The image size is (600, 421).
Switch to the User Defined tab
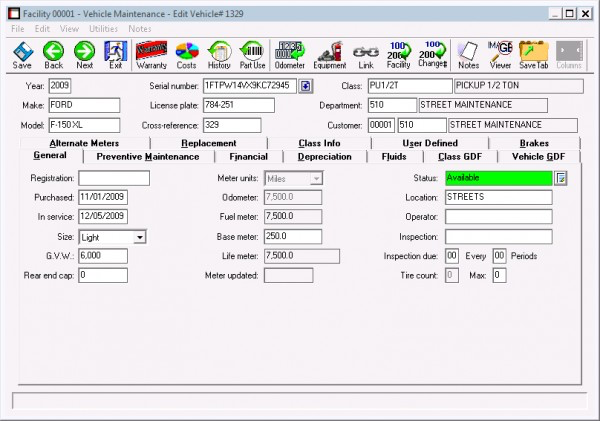pyautogui.click(x=430, y=143)
